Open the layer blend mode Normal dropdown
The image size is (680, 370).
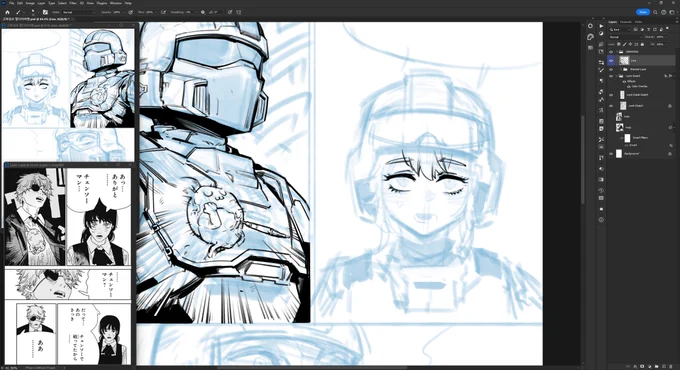coord(626,37)
